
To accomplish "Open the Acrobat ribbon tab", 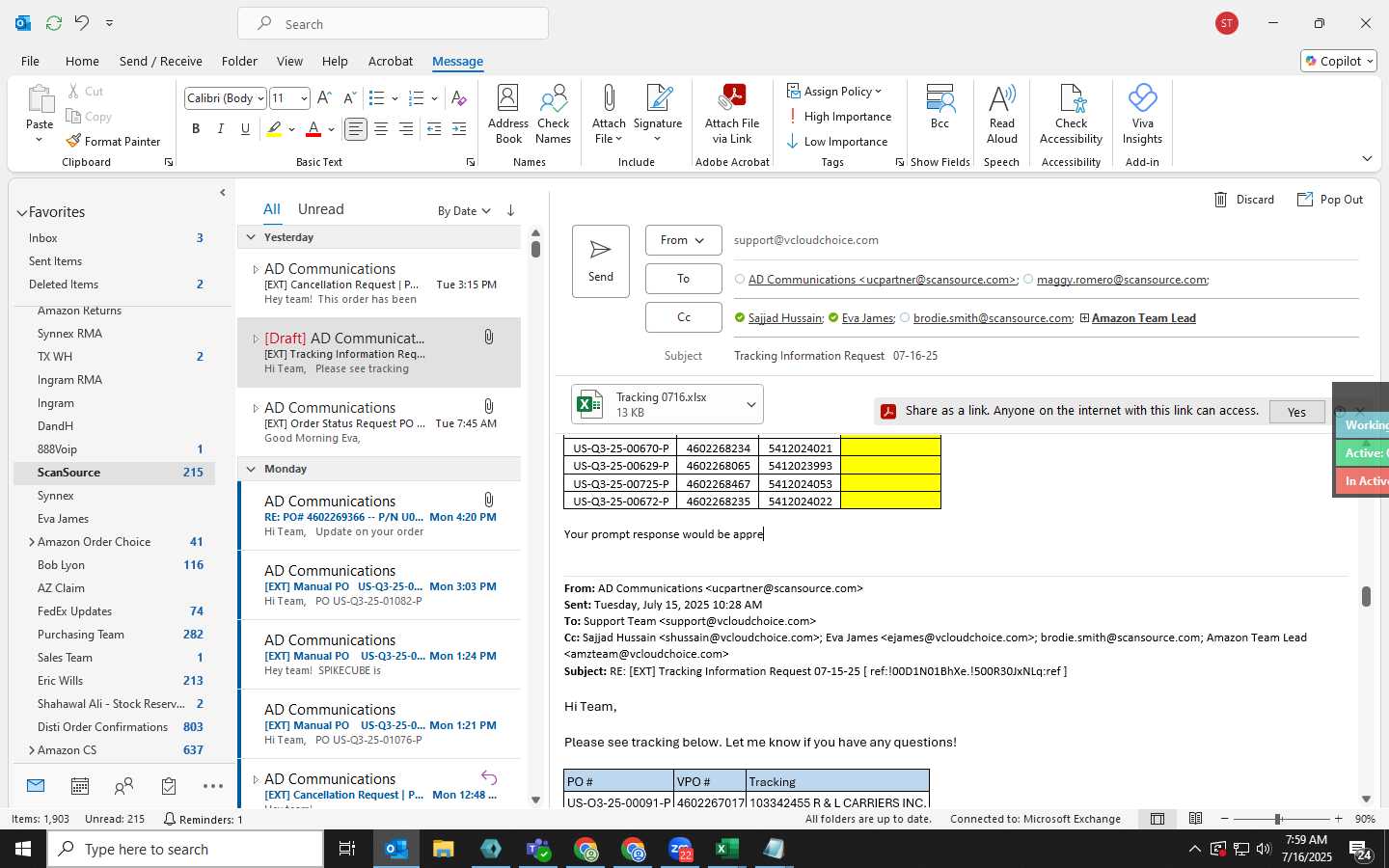I will pyautogui.click(x=391, y=61).
